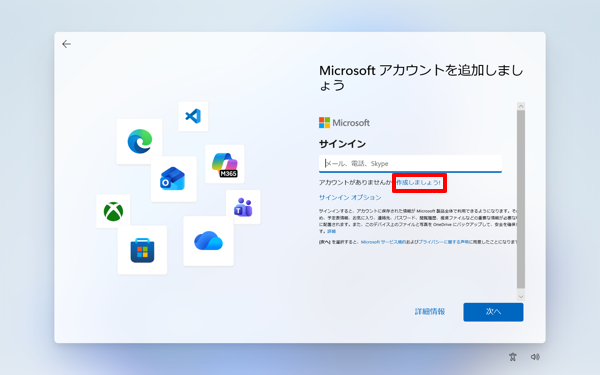600x375 pixels.
Task: Click the Visual Studio Code icon
Action: coord(193,116)
